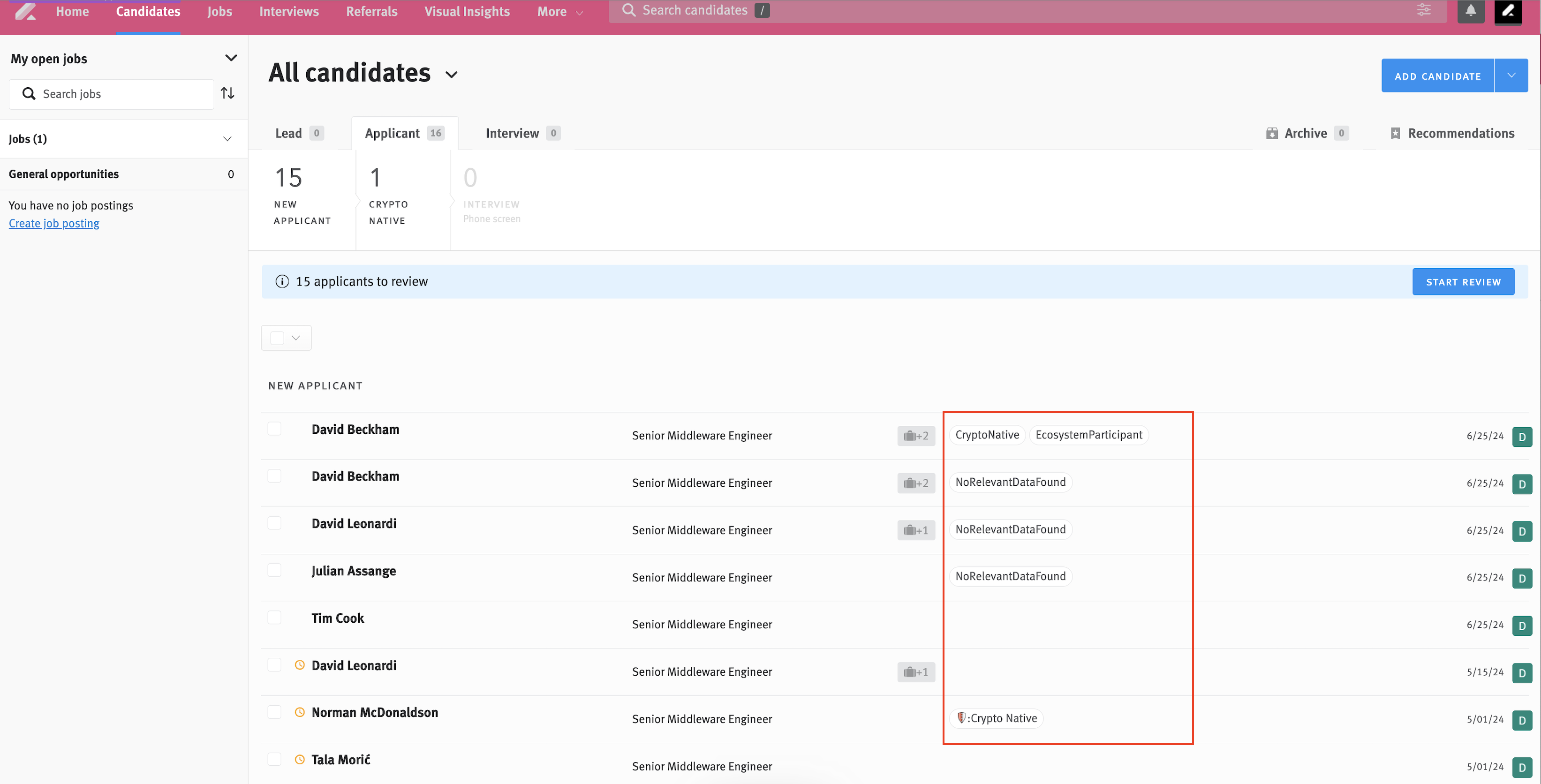
Task: Collapse My open jobs section
Action: (x=231, y=58)
